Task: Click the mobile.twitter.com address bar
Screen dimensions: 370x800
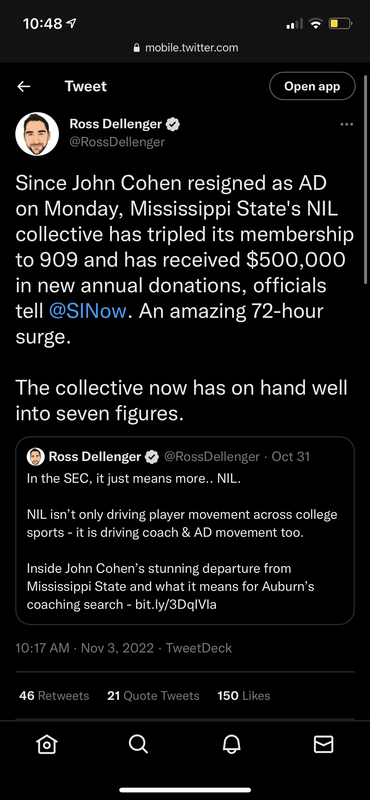Action: tap(185, 48)
